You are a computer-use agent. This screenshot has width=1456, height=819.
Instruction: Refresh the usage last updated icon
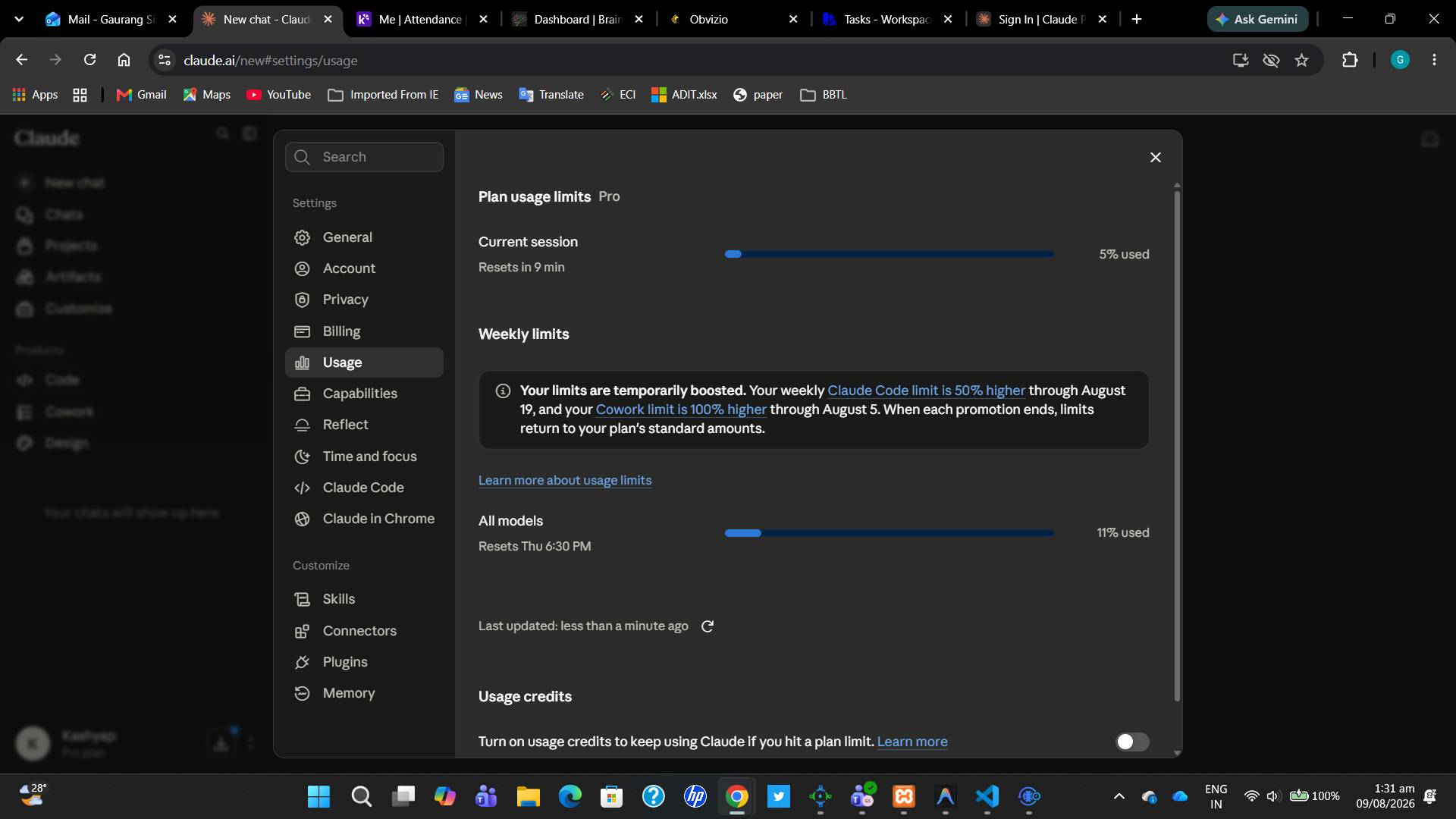(708, 626)
